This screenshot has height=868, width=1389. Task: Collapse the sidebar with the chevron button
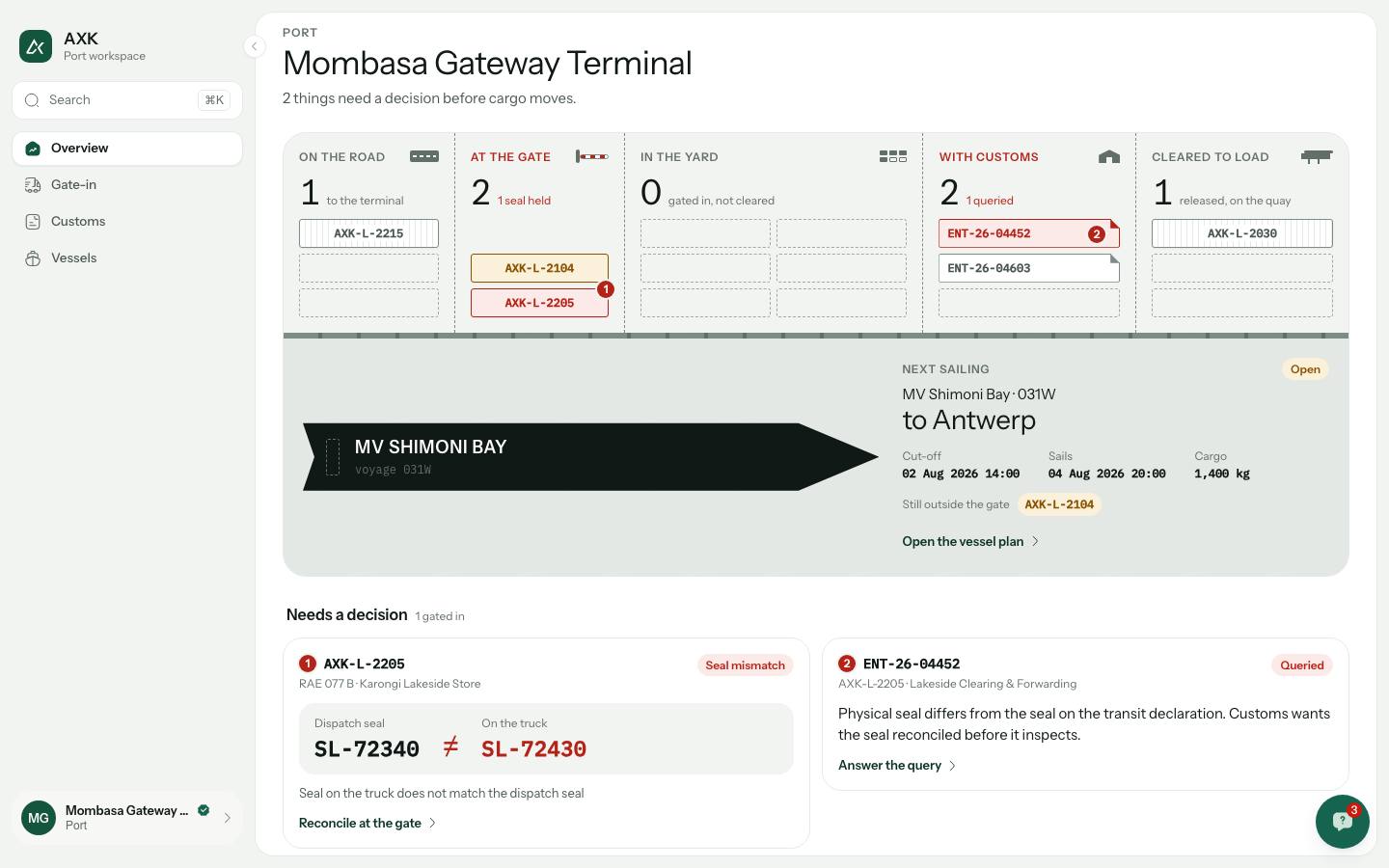[x=254, y=46]
